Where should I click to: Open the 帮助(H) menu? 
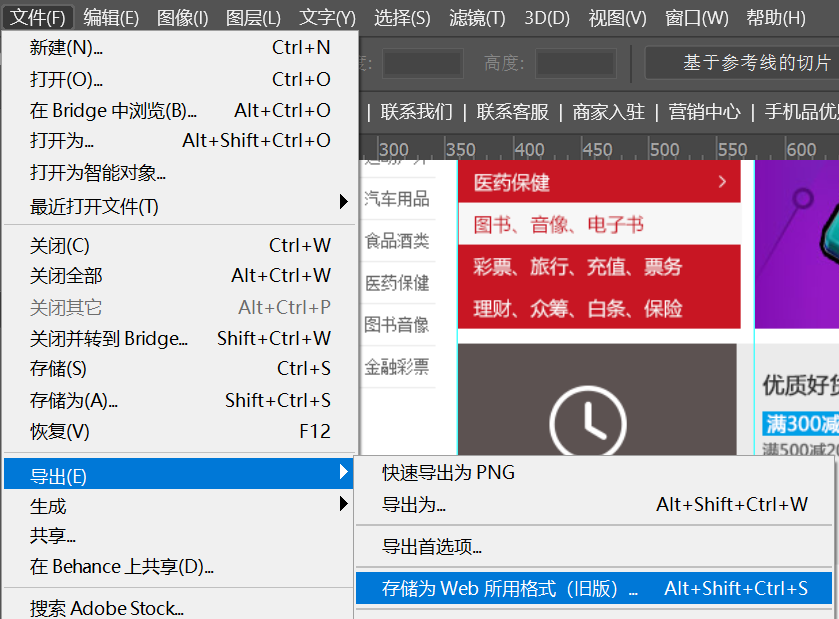click(776, 18)
